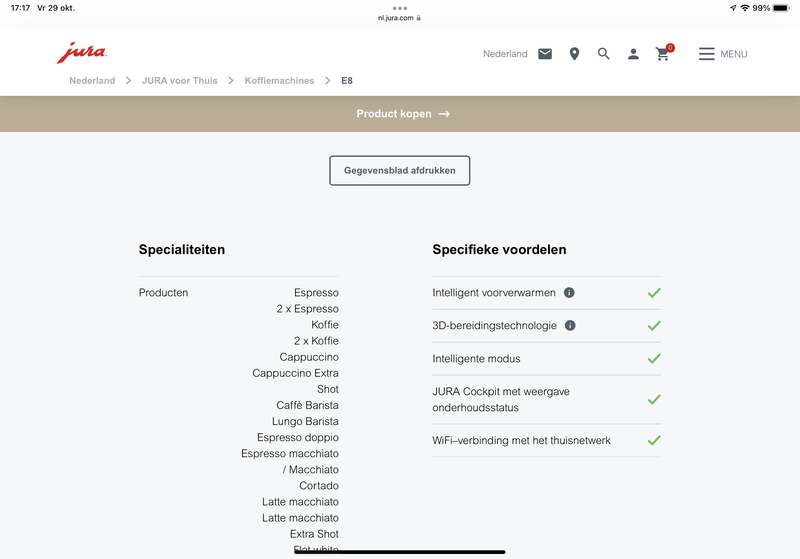Open the mail contact icon
800x559 pixels.
545,54
